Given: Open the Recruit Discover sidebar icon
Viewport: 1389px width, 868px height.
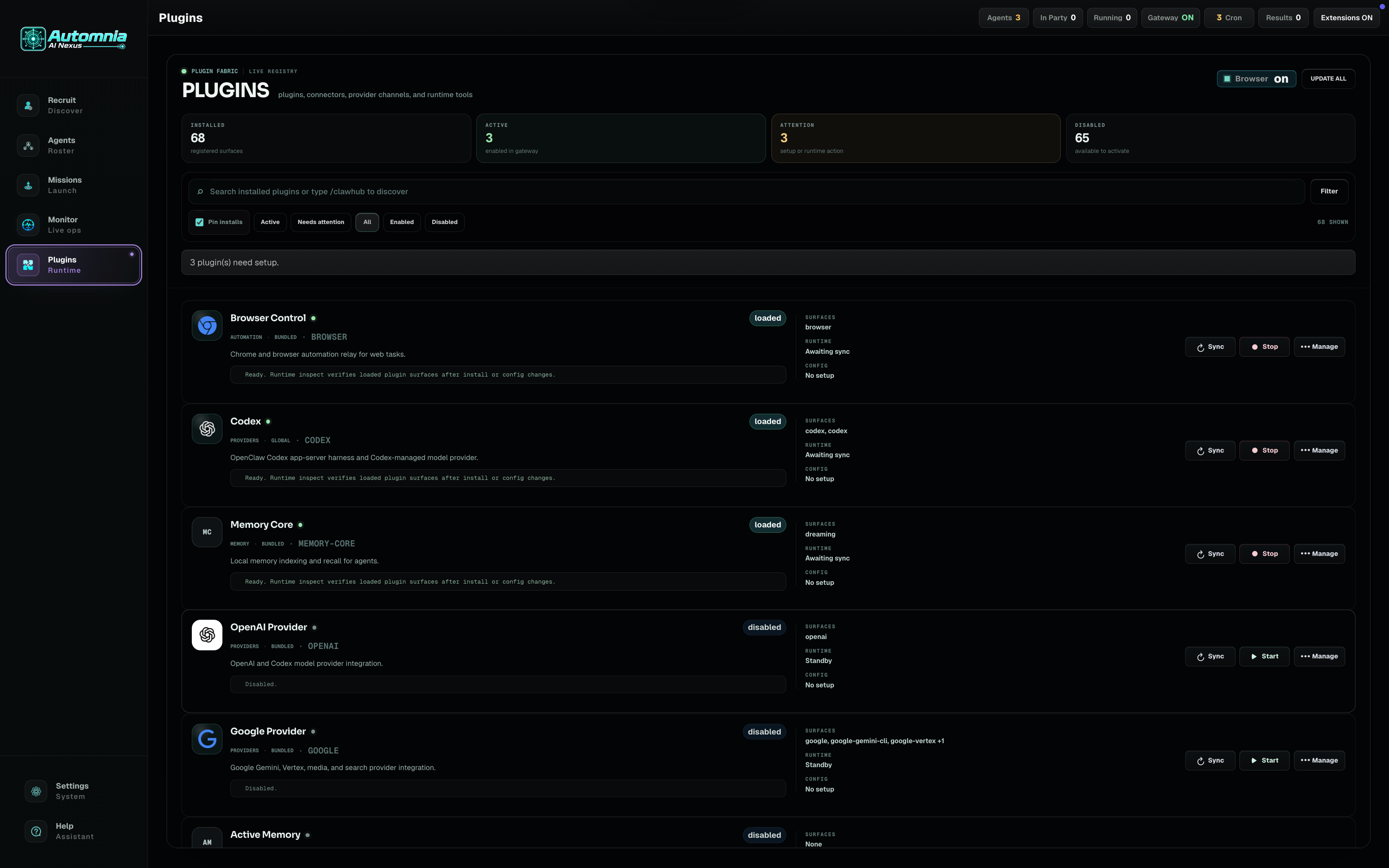Looking at the screenshot, I should pyautogui.click(x=28, y=106).
